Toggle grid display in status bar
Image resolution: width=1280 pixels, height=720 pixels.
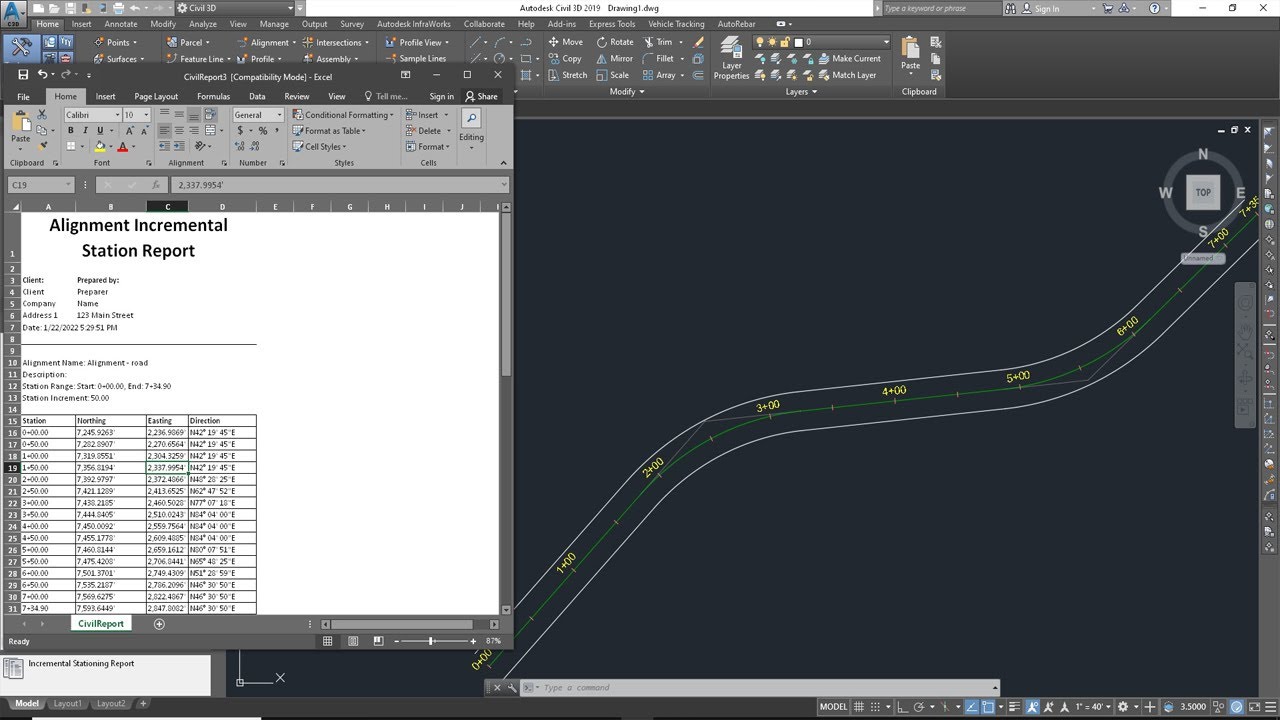point(861,706)
